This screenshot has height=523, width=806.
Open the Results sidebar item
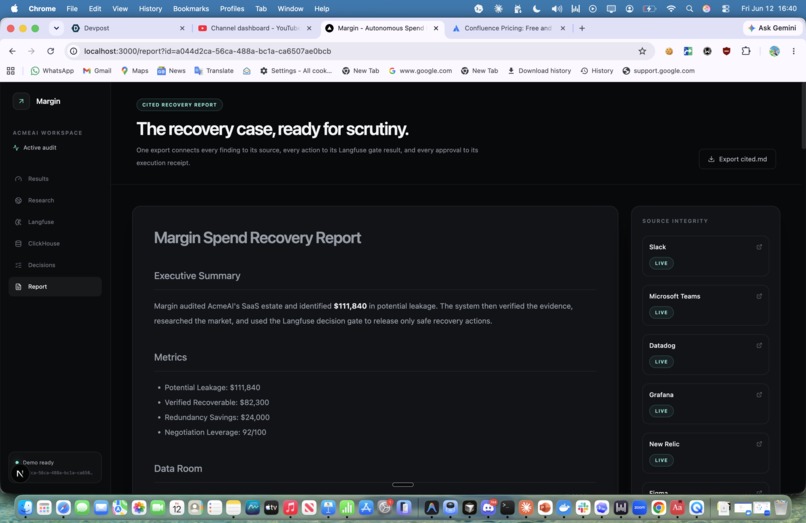click(55, 179)
